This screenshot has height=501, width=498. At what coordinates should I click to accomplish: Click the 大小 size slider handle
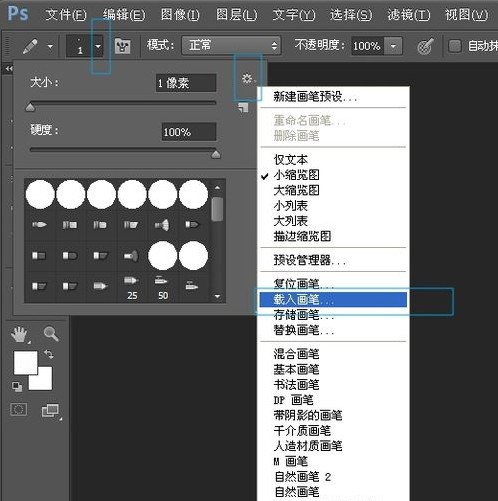tap(30, 107)
